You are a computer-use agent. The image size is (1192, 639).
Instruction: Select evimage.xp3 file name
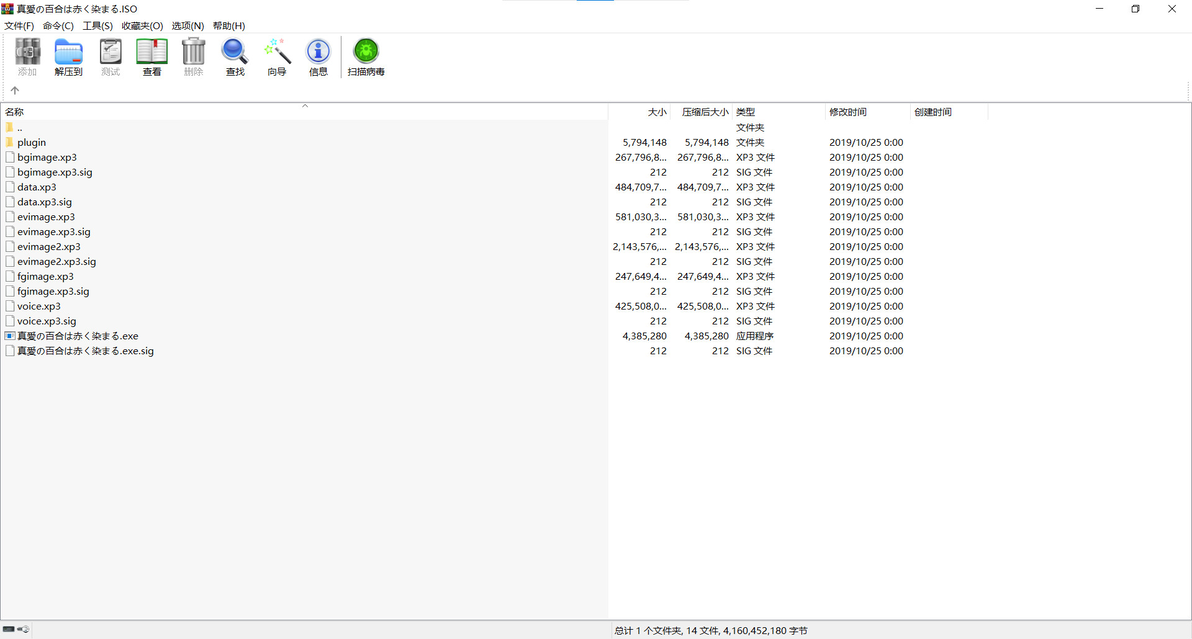coord(46,217)
